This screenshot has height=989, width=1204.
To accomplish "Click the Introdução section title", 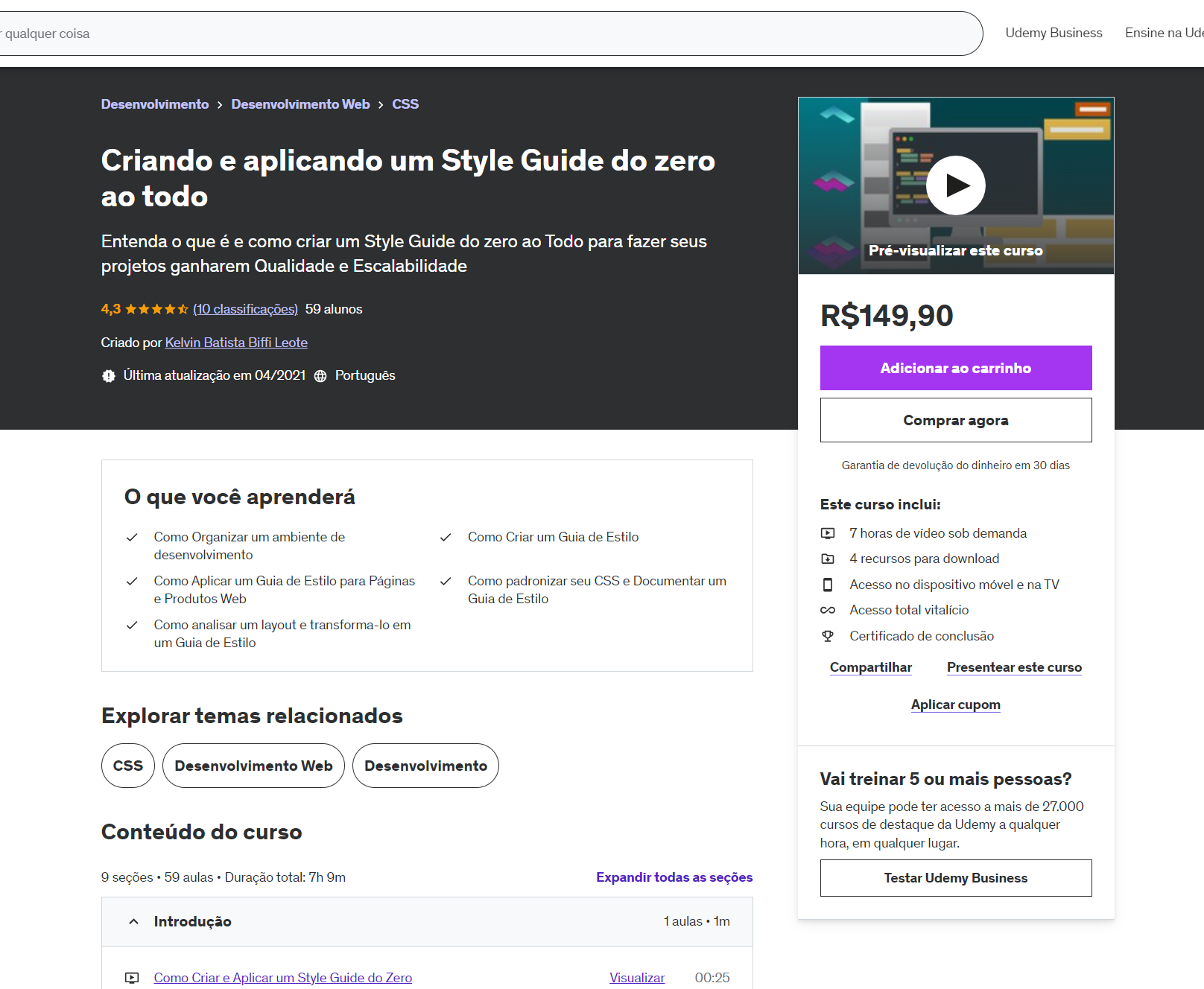I will click(x=193, y=922).
